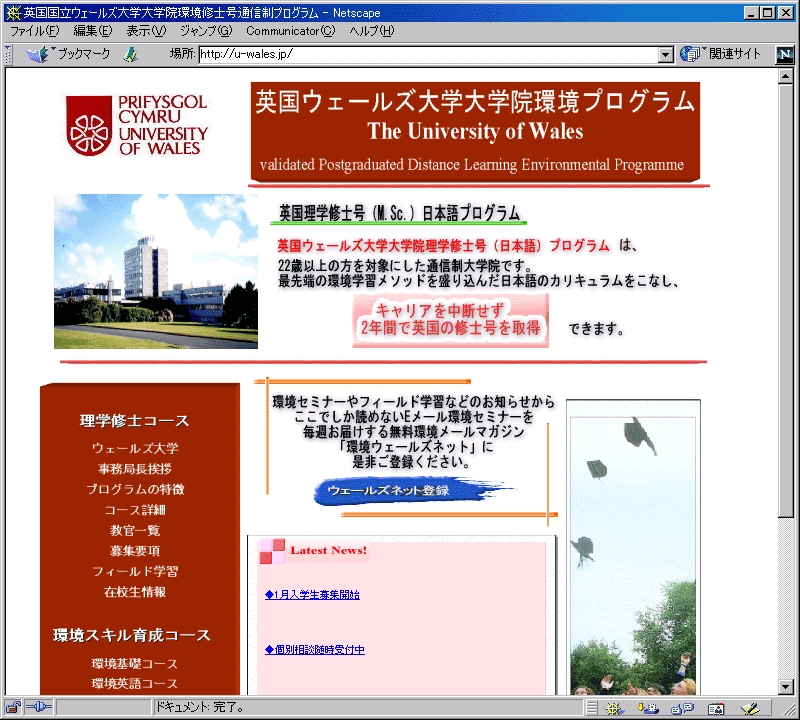The height and width of the screenshot is (720, 800).
Task: Click the vertical scrollbar down arrow
Action: (786, 687)
